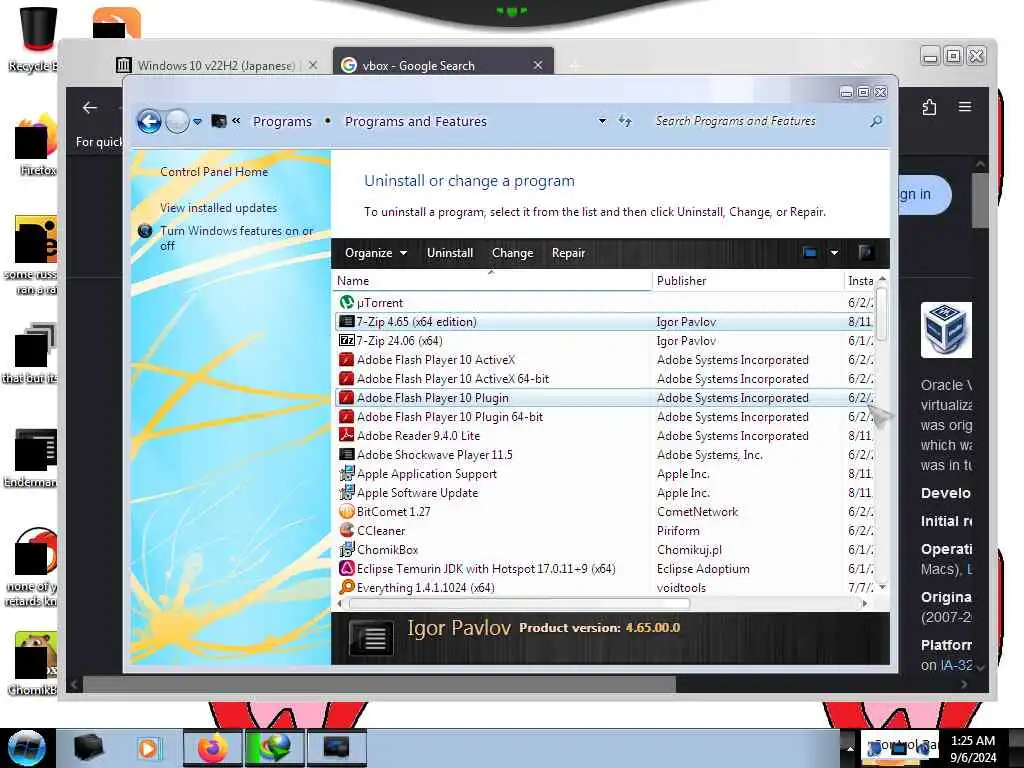1024x768 pixels.
Task: Sort by the Installed On column header
Action: click(x=860, y=281)
